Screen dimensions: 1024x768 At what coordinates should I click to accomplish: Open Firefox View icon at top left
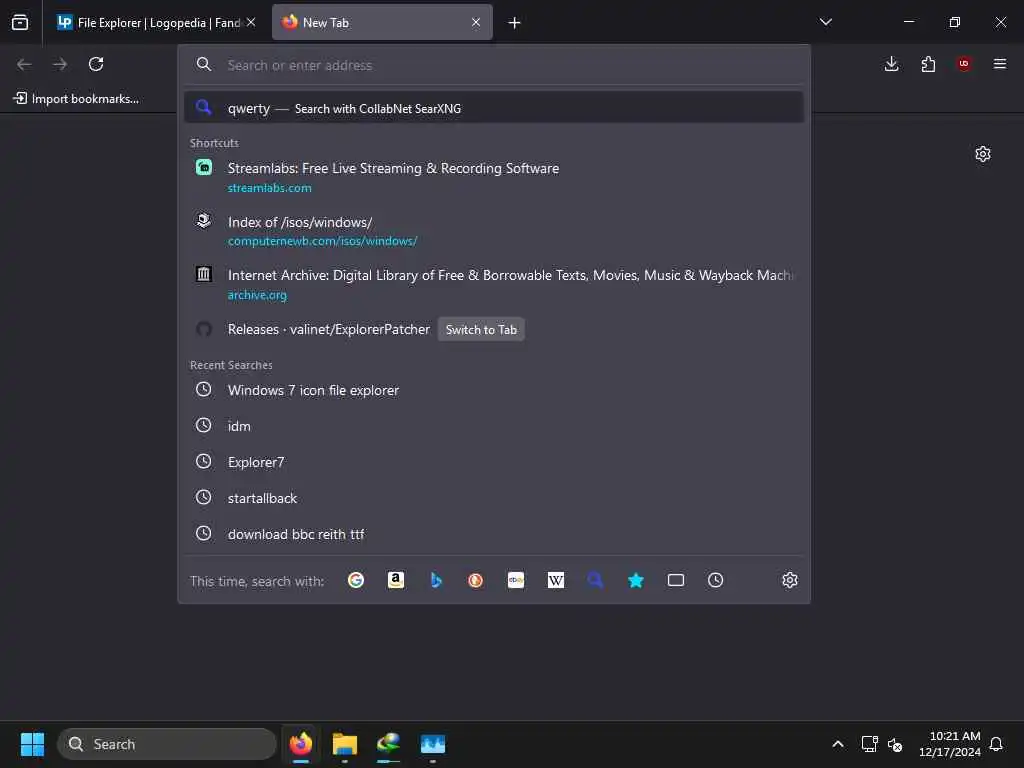point(20,22)
